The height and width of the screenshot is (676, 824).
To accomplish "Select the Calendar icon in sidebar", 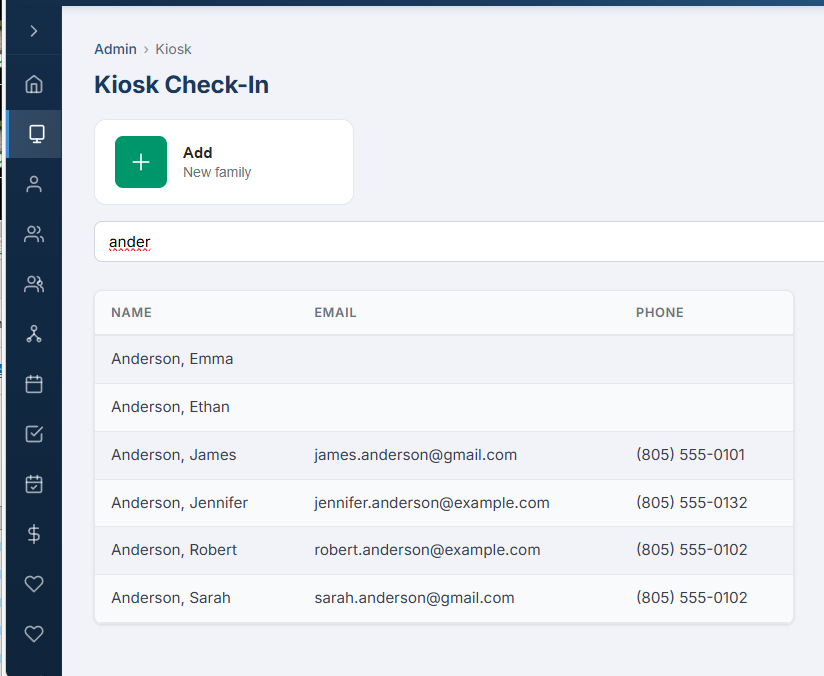I will 34,383.
